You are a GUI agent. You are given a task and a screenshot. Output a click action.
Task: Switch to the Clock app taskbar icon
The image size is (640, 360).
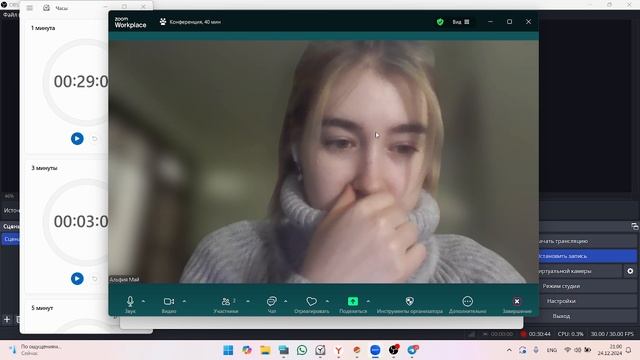[320, 350]
